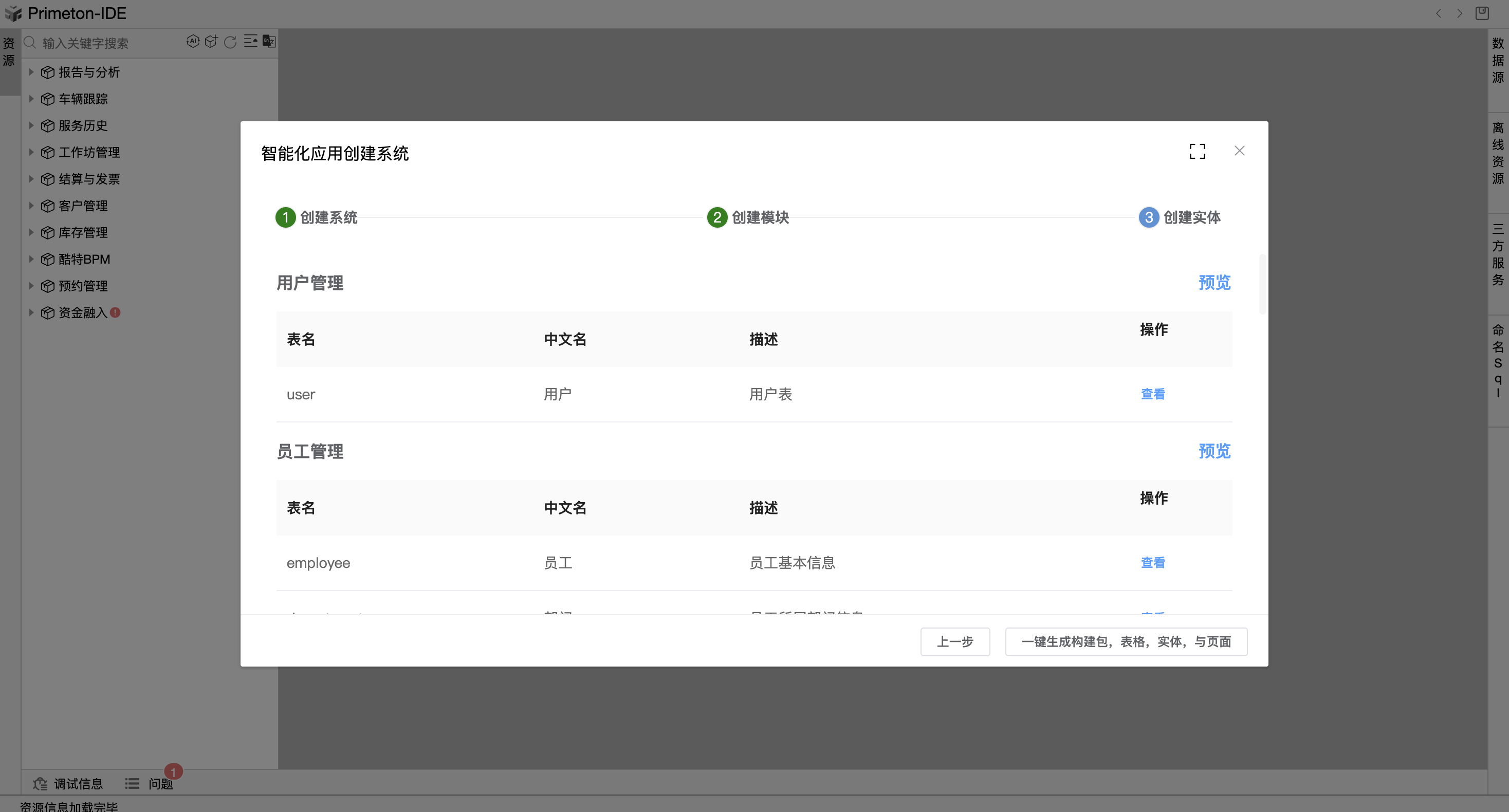Click the save icon in title bar
1509x812 pixels.
click(x=1481, y=13)
